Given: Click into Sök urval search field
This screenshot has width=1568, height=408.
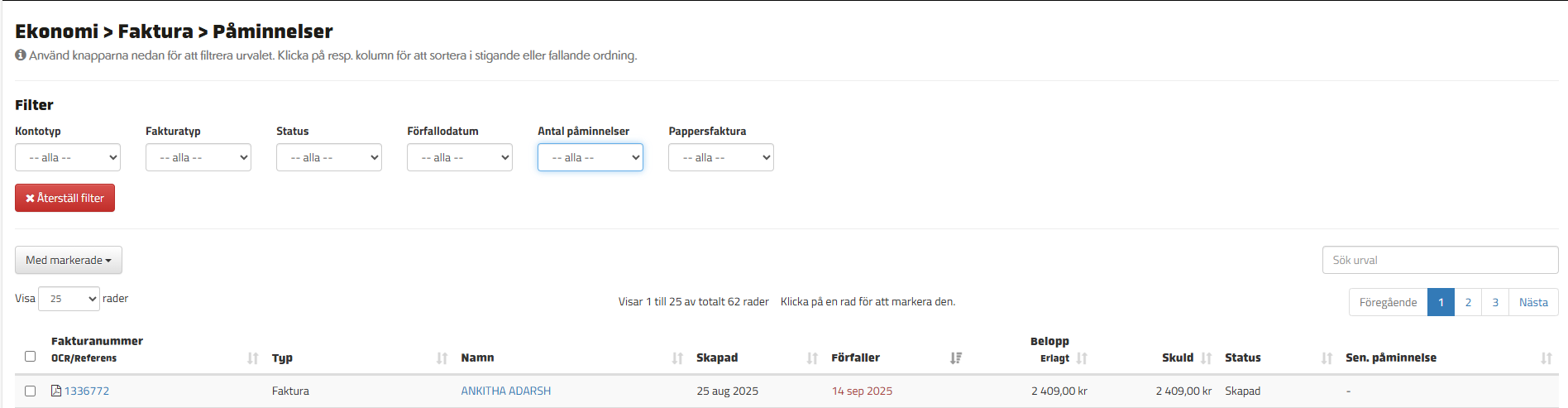Looking at the screenshot, I should 1440,260.
